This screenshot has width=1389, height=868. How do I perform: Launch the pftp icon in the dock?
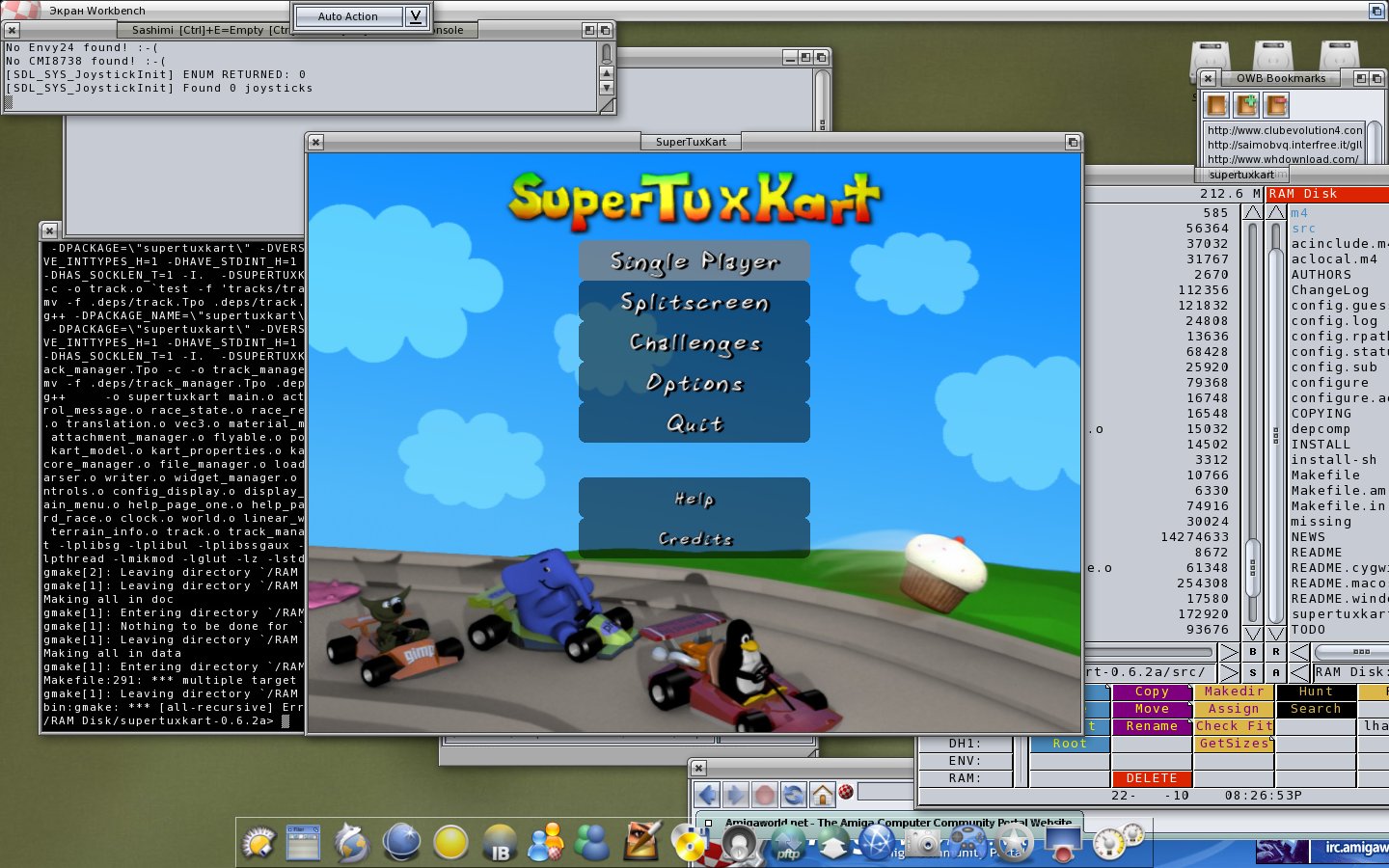click(788, 844)
